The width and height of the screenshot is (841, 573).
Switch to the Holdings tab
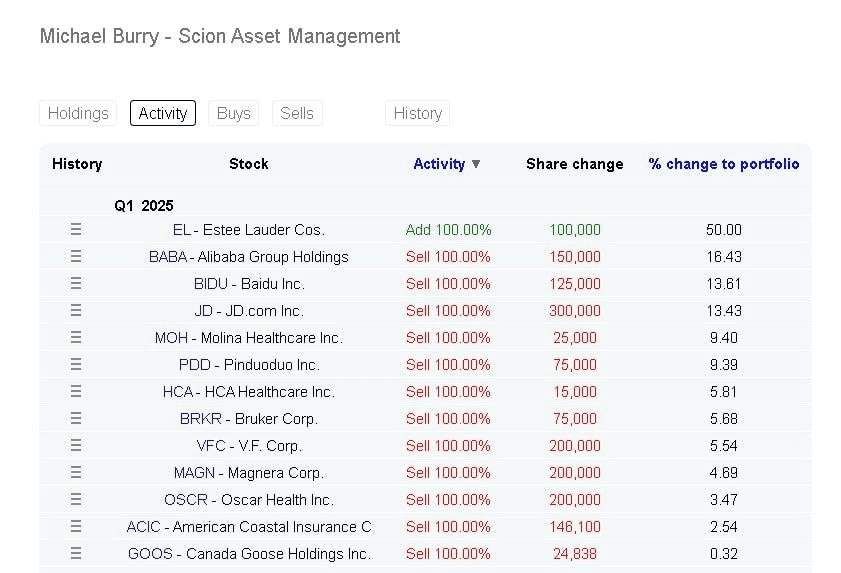pos(78,113)
